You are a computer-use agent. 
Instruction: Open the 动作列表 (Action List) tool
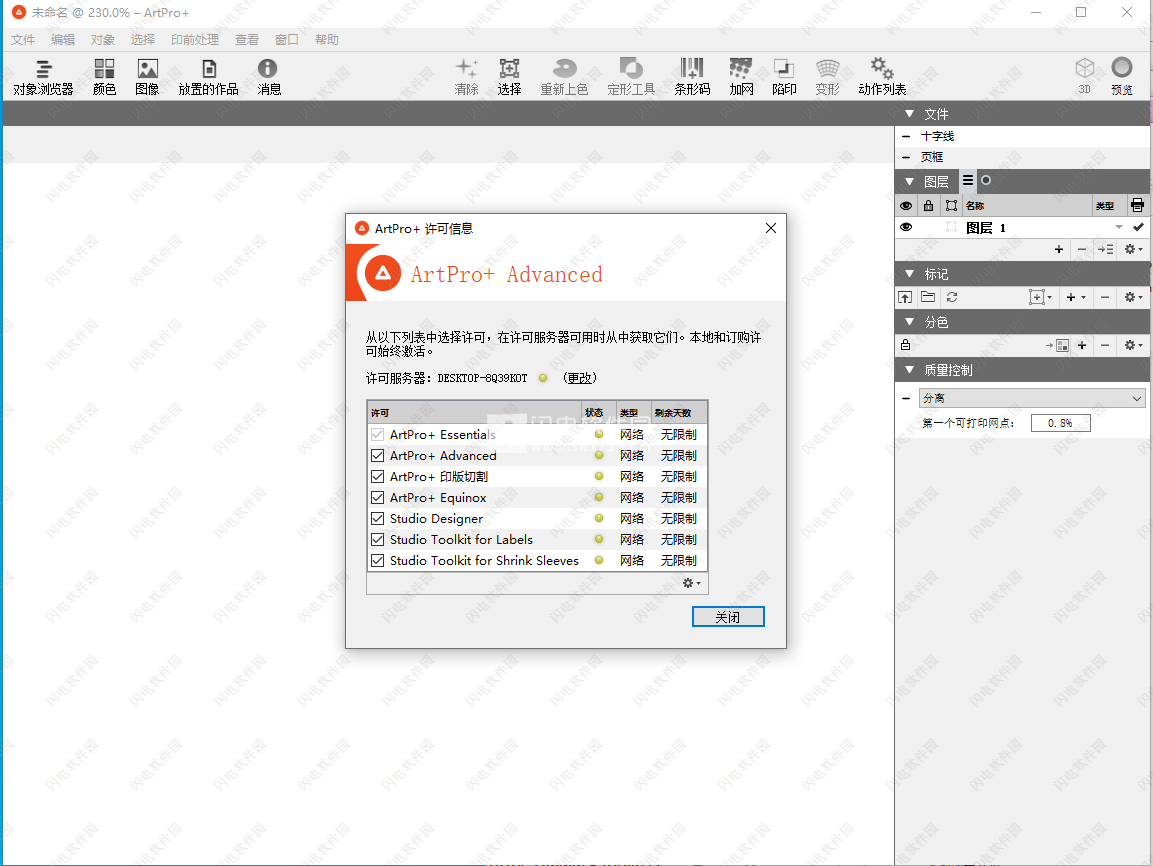[881, 75]
